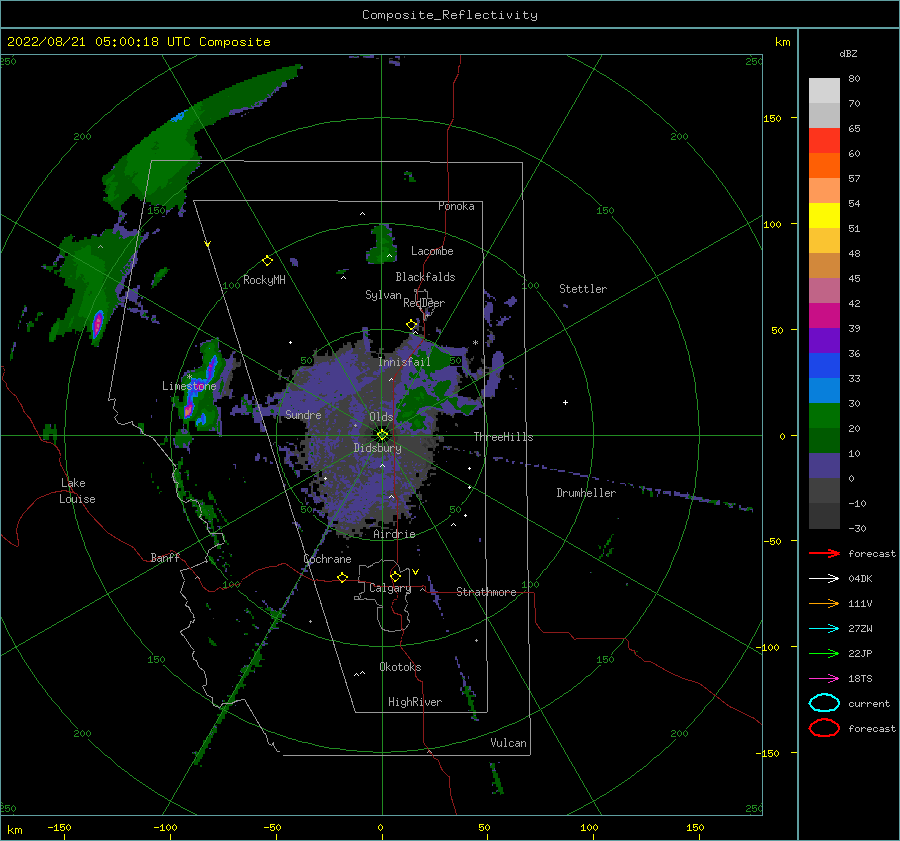The width and height of the screenshot is (900, 841).
Task: Click the yellow 54 dBZ color swatch
Action: coord(824,215)
